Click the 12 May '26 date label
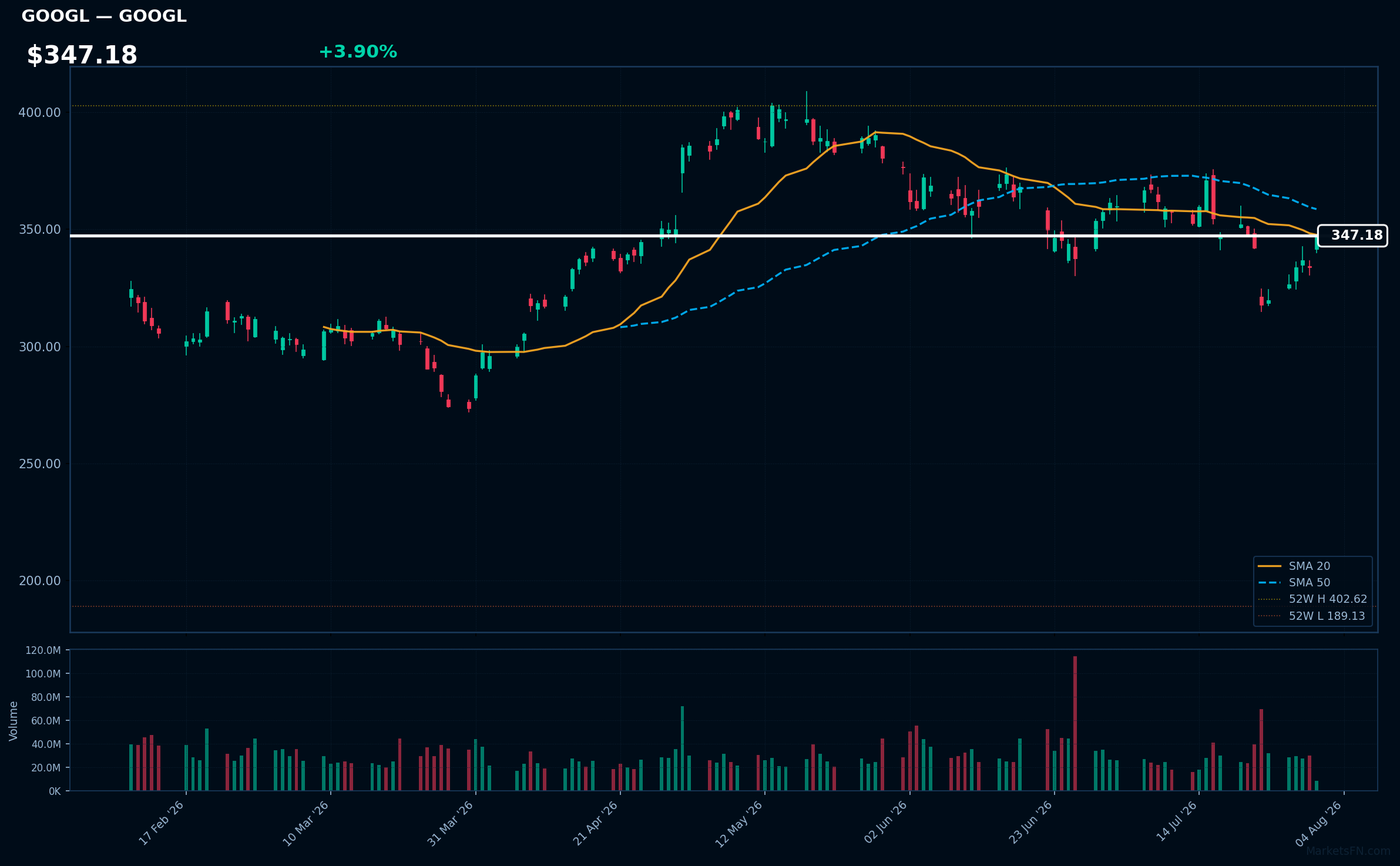Screen dimensions: 1400x866 738,824
